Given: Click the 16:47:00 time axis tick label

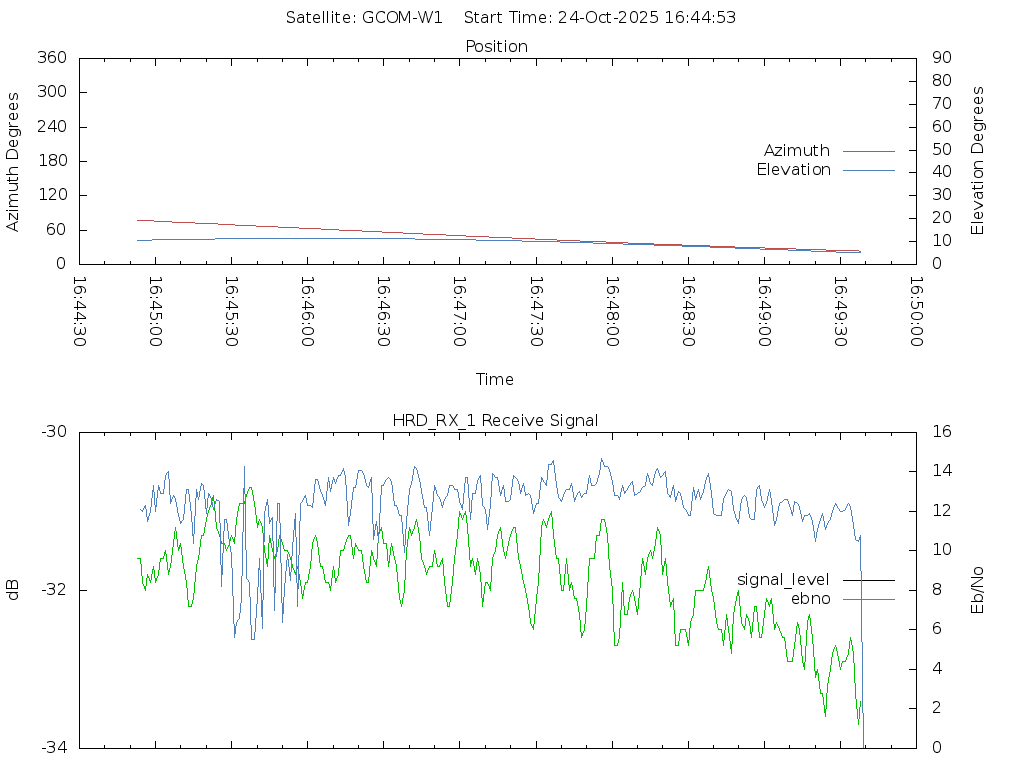Looking at the screenshot, I should pos(459,311).
